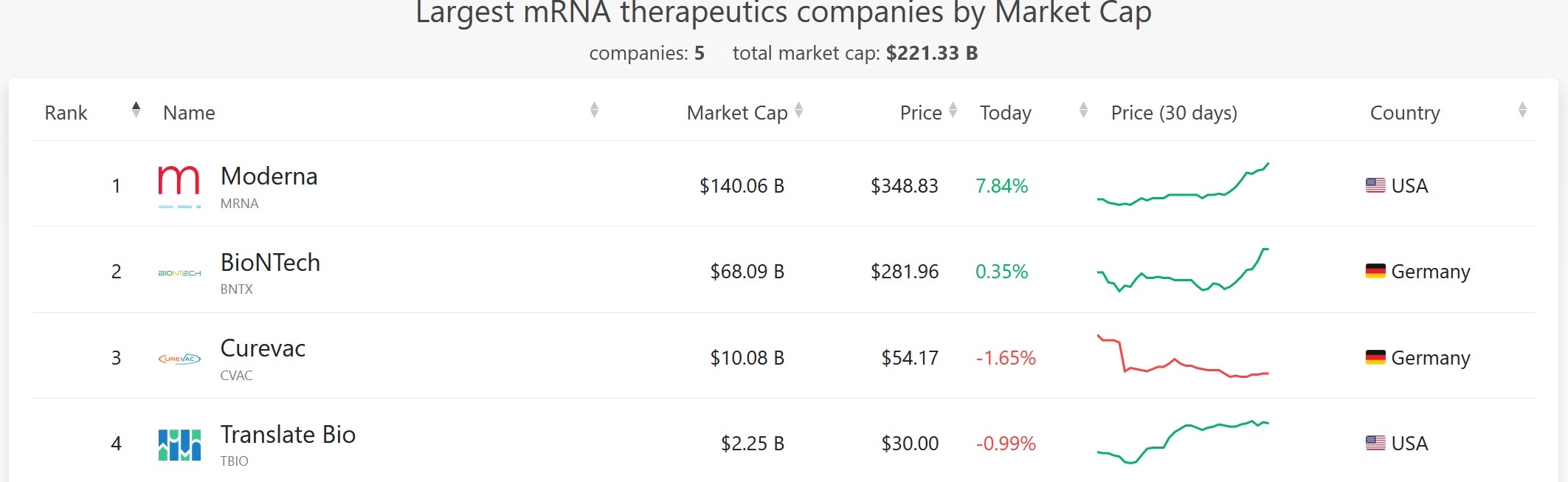Click the Moderna logo icon
1568x482 pixels.
[179, 186]
